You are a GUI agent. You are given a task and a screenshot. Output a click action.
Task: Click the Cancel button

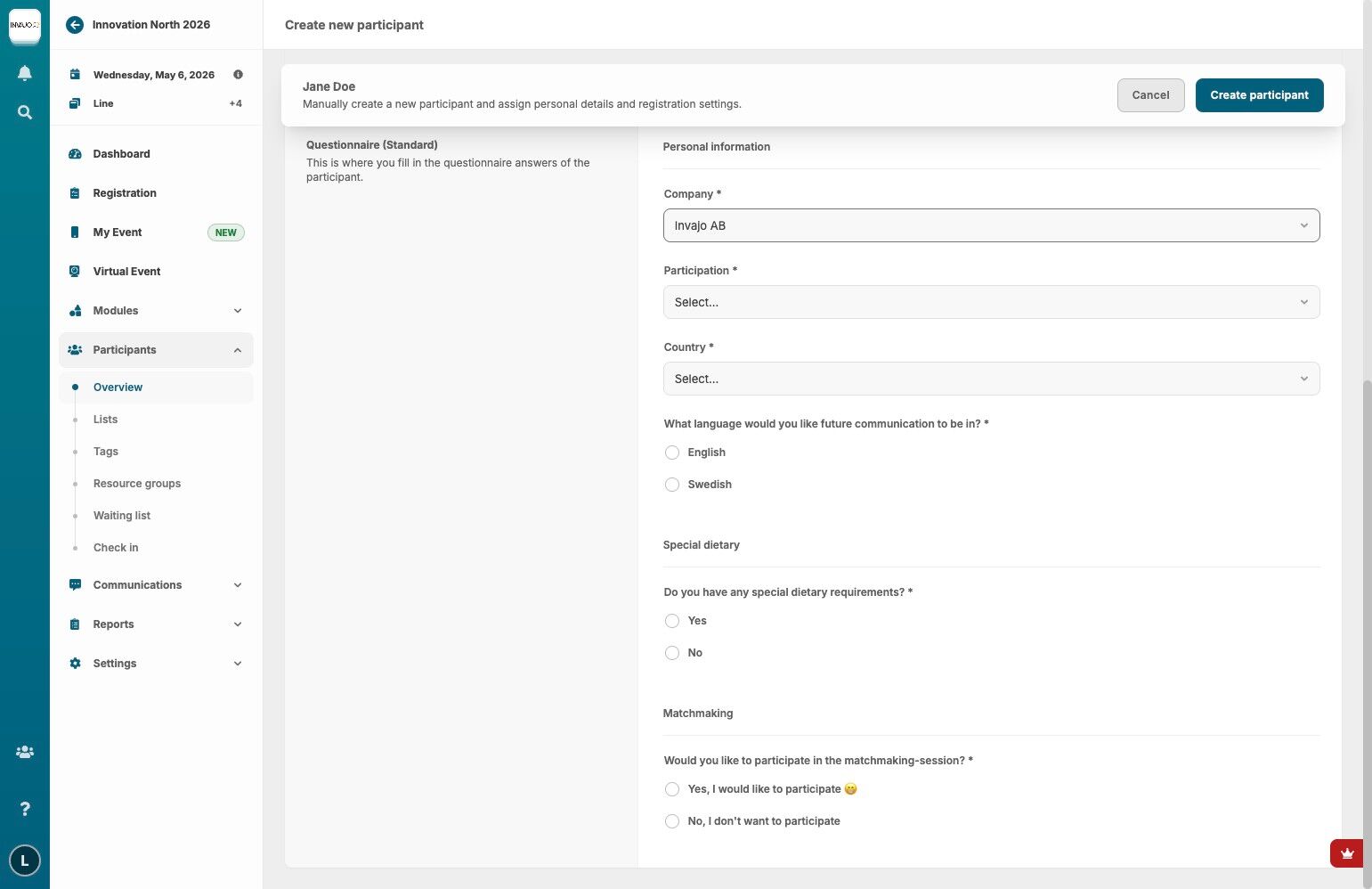click(x=1150, y=95)
